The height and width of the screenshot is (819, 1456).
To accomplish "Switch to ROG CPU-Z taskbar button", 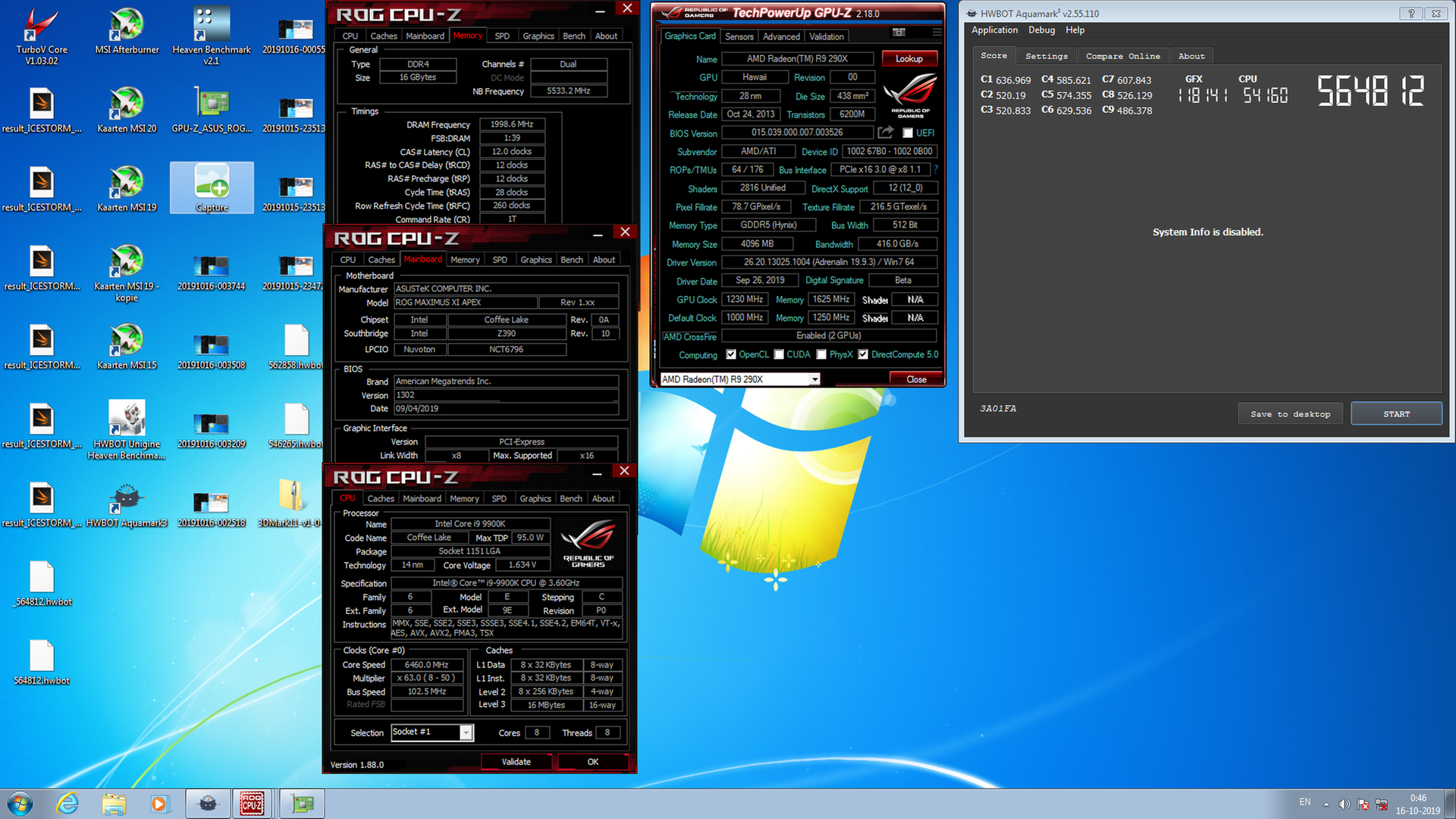I will coord(252,803).
